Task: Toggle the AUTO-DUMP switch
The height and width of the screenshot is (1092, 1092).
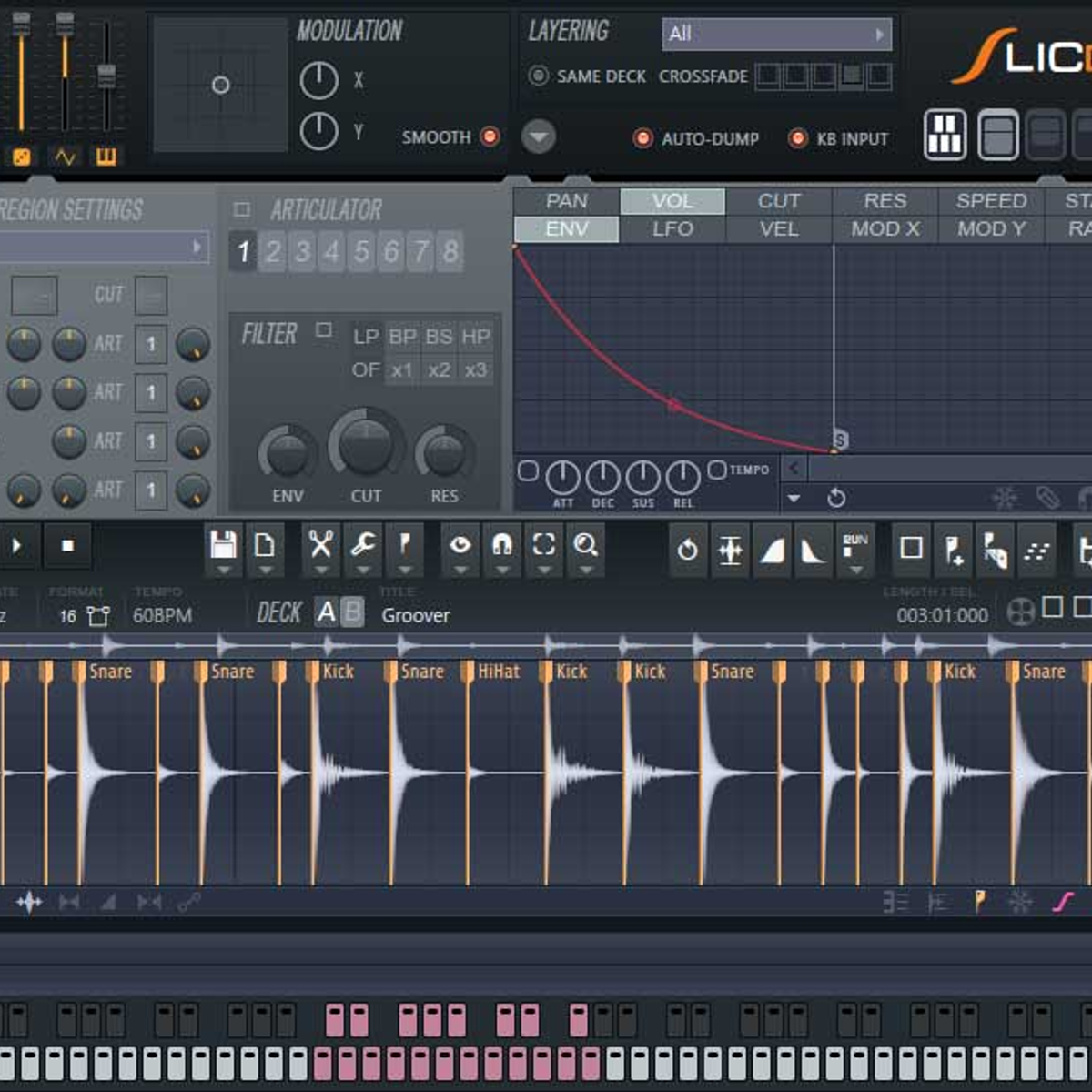Action: (642, 138)
